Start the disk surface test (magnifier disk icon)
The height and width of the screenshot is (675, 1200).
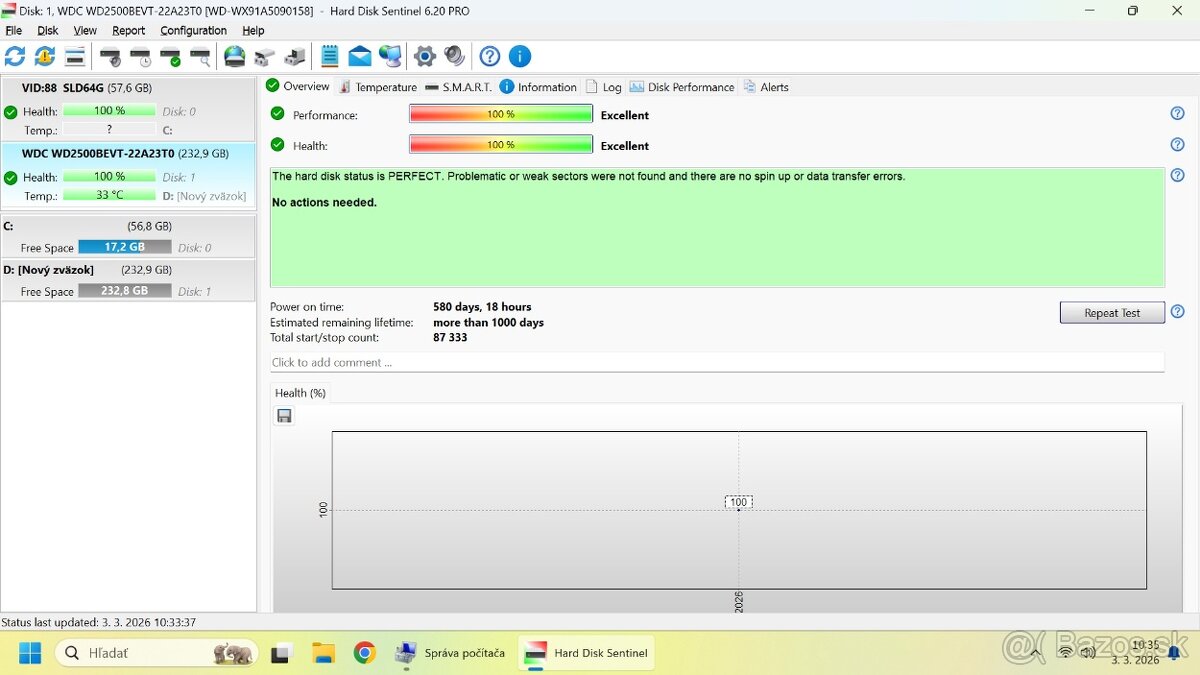(200, 56)
